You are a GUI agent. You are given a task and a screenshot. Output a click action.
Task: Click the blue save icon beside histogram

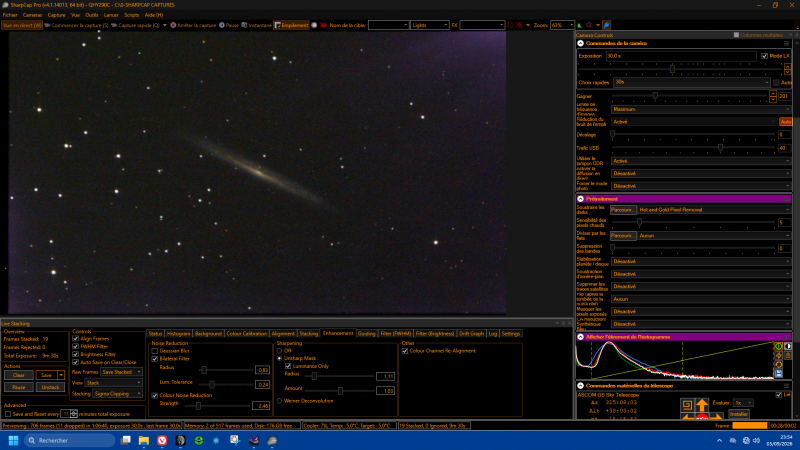click(779, 374)
